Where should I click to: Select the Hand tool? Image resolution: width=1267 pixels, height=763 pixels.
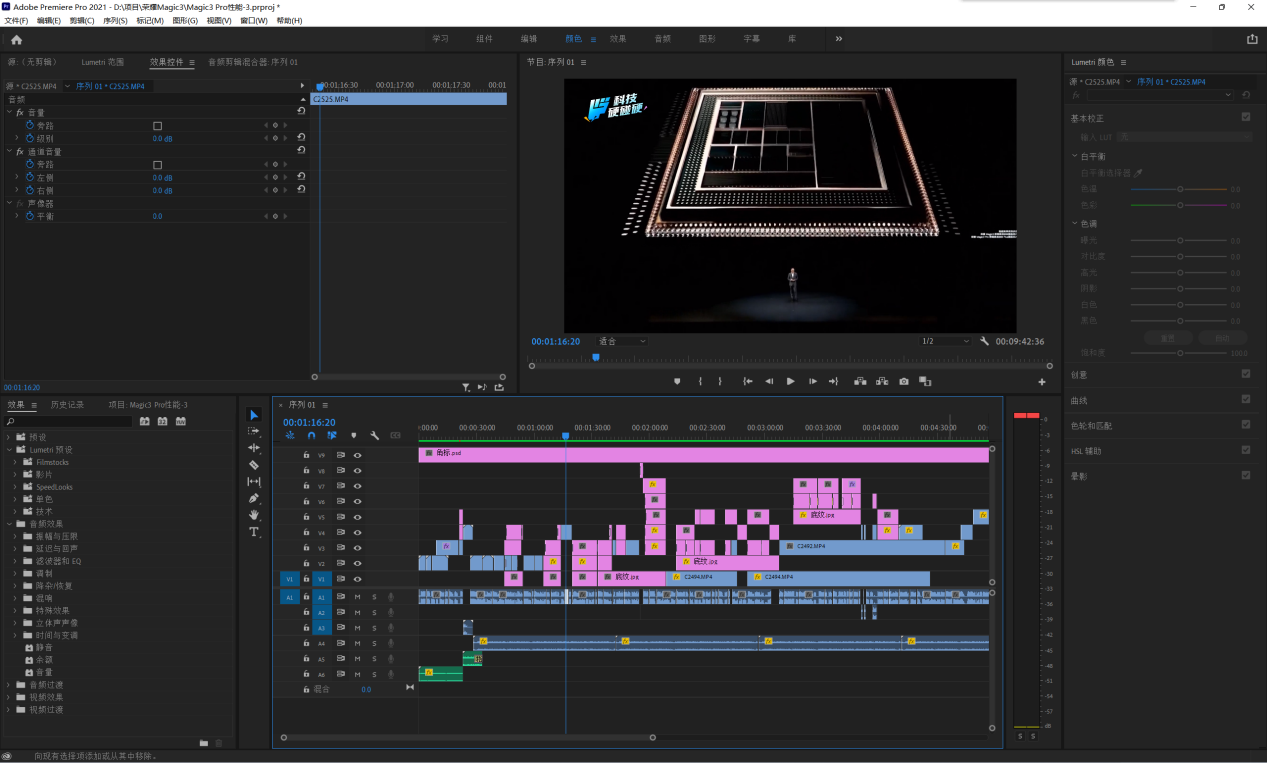254,515
